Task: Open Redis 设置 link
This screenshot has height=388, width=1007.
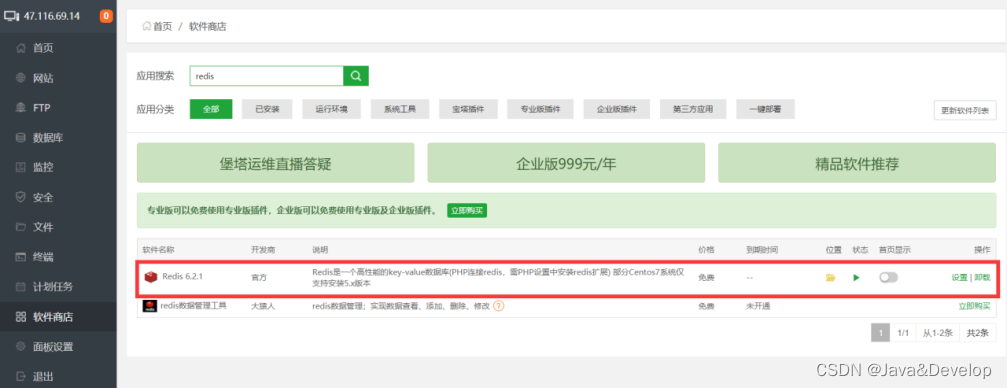Action: point(959,278)
